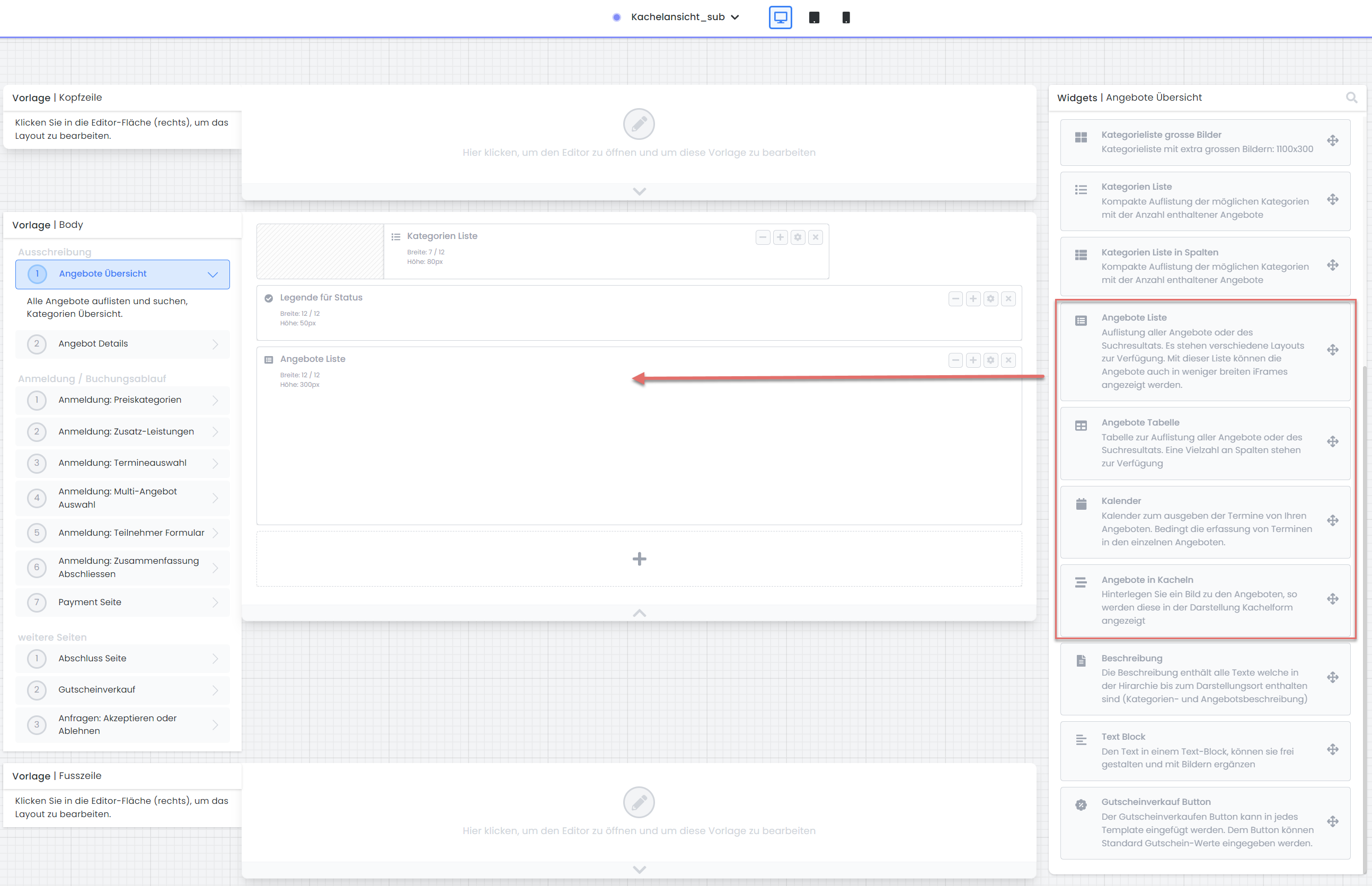Decrease width of Kategorien Liste widget
The width and height of the screenshot is (1372, 886).
point(763,237)
